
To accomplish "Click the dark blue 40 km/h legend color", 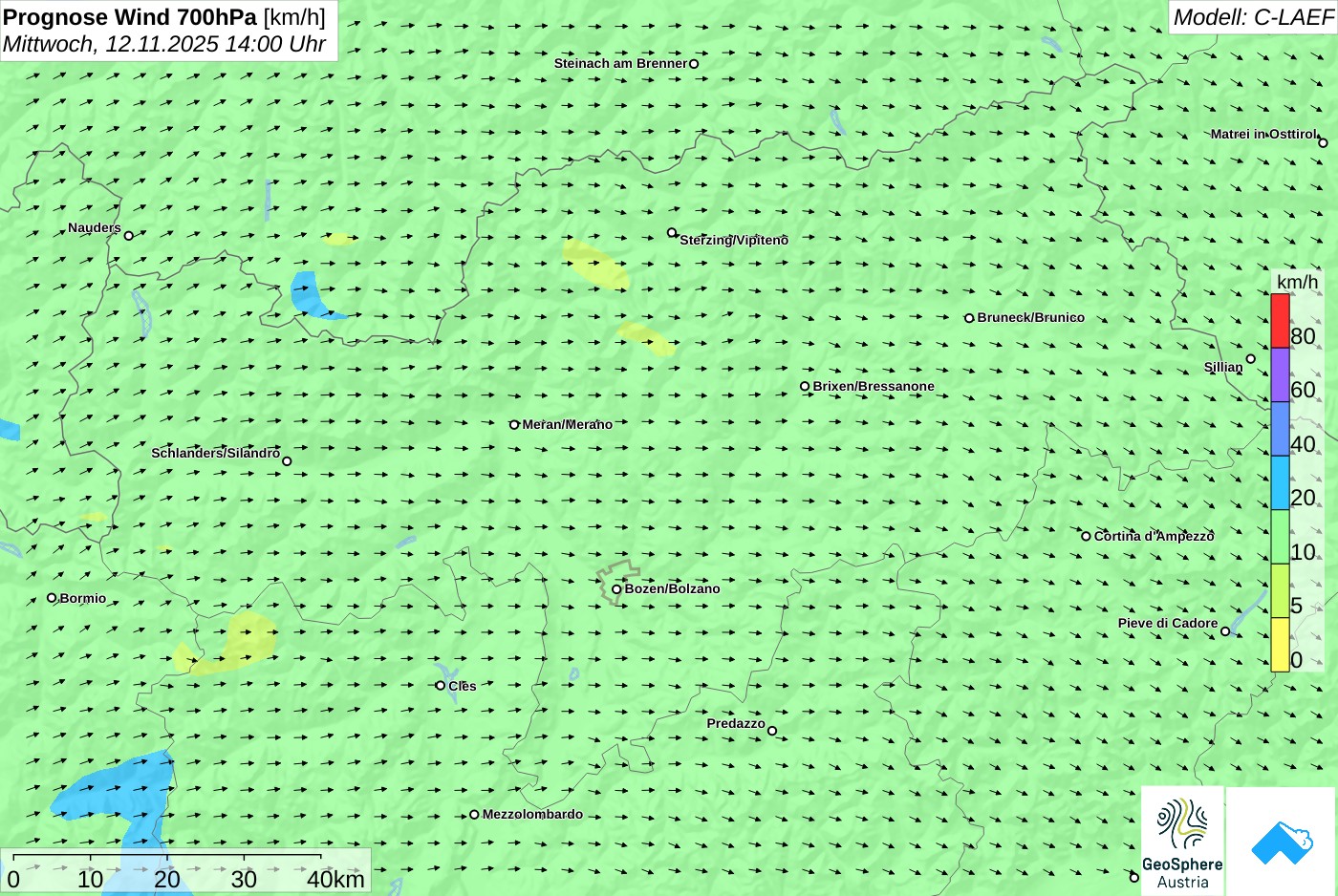I will pyautogui.click(x=1280, y=429).
